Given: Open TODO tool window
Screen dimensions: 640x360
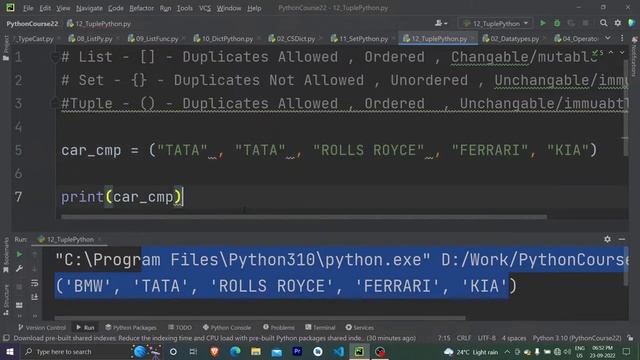Looking at the screenshot, I should point(180,327).
